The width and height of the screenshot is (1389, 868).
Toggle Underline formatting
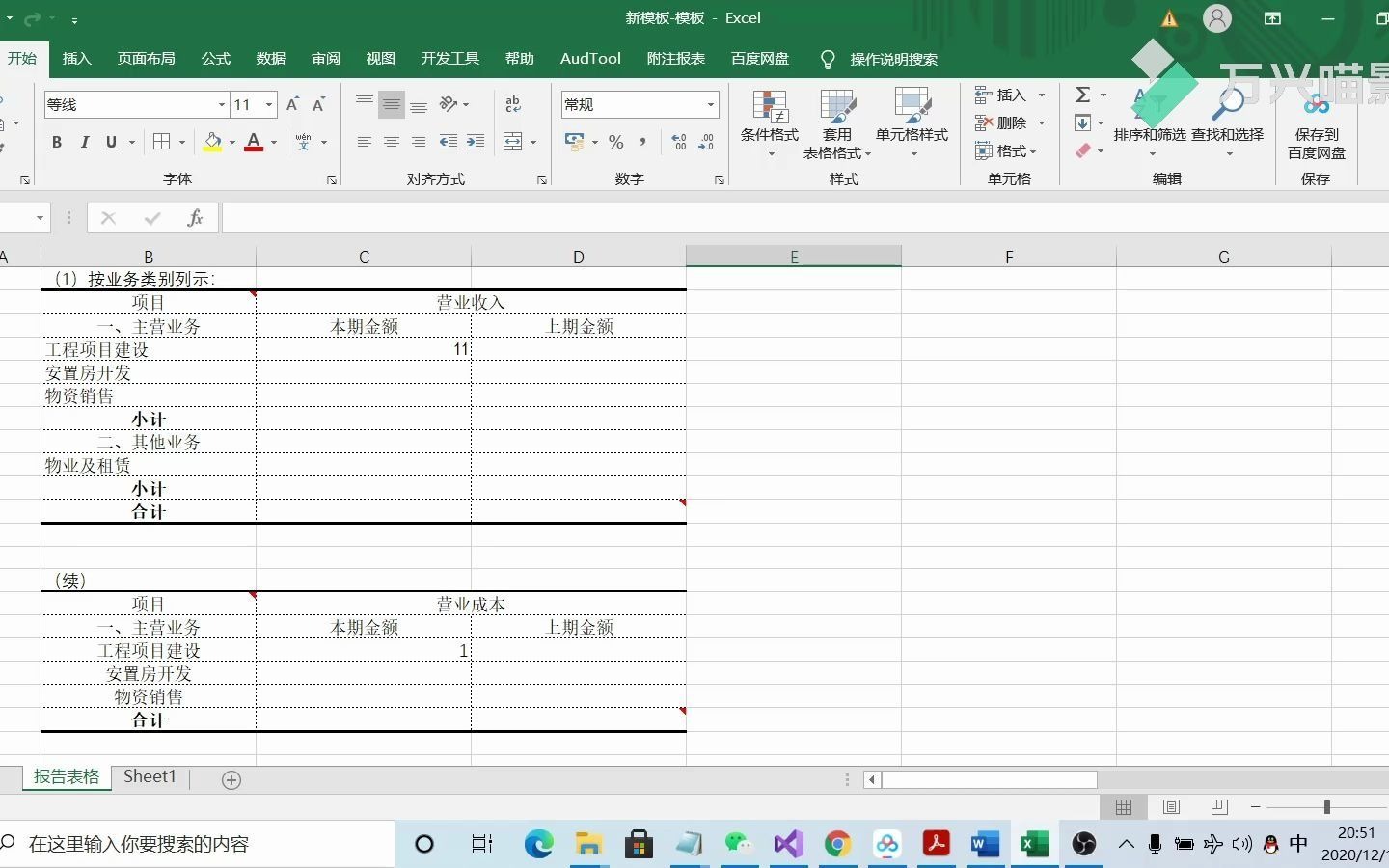(x=112, y=142)
